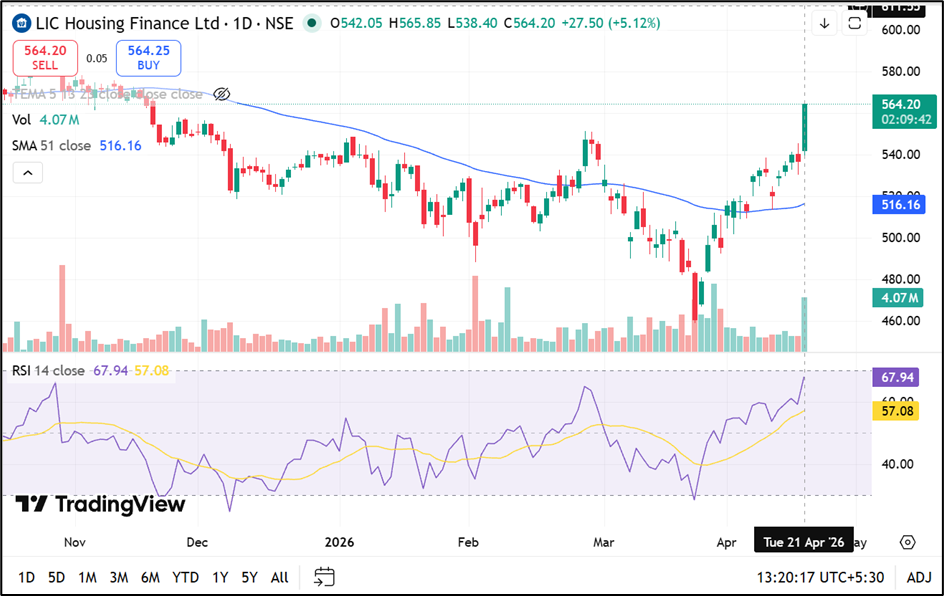Select the RSI 14 close indicator label
This screenshot has height=596, width=944.
pos(48,371)
